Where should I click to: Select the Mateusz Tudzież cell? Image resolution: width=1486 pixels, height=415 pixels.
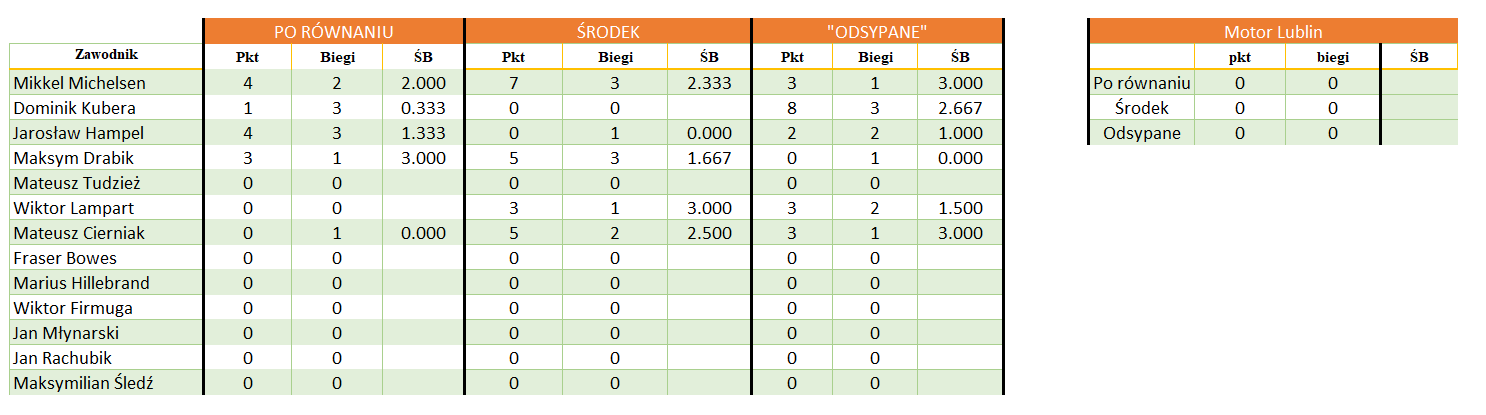point(106,183)
